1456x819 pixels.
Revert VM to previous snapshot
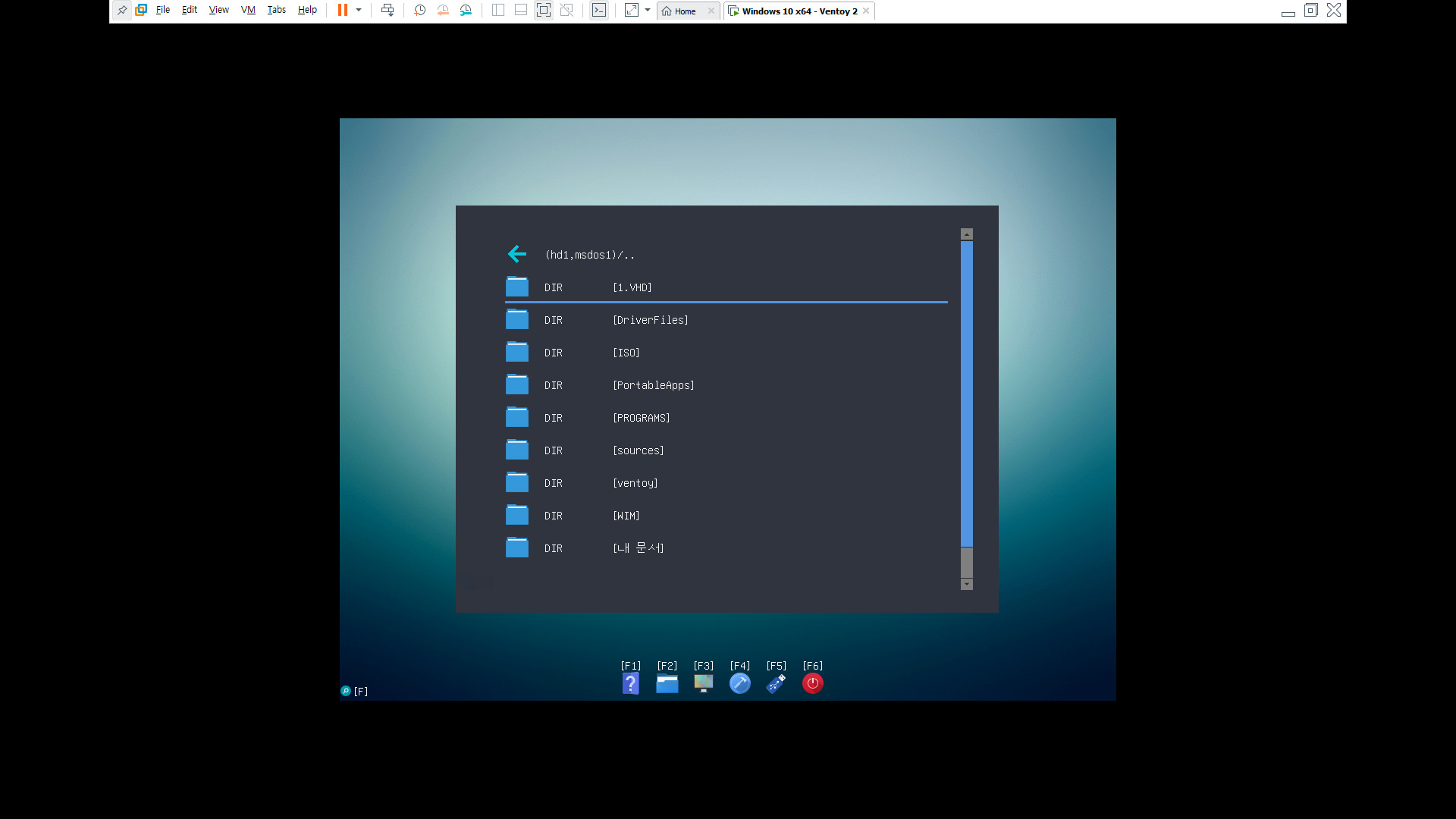tap(443, 11)
